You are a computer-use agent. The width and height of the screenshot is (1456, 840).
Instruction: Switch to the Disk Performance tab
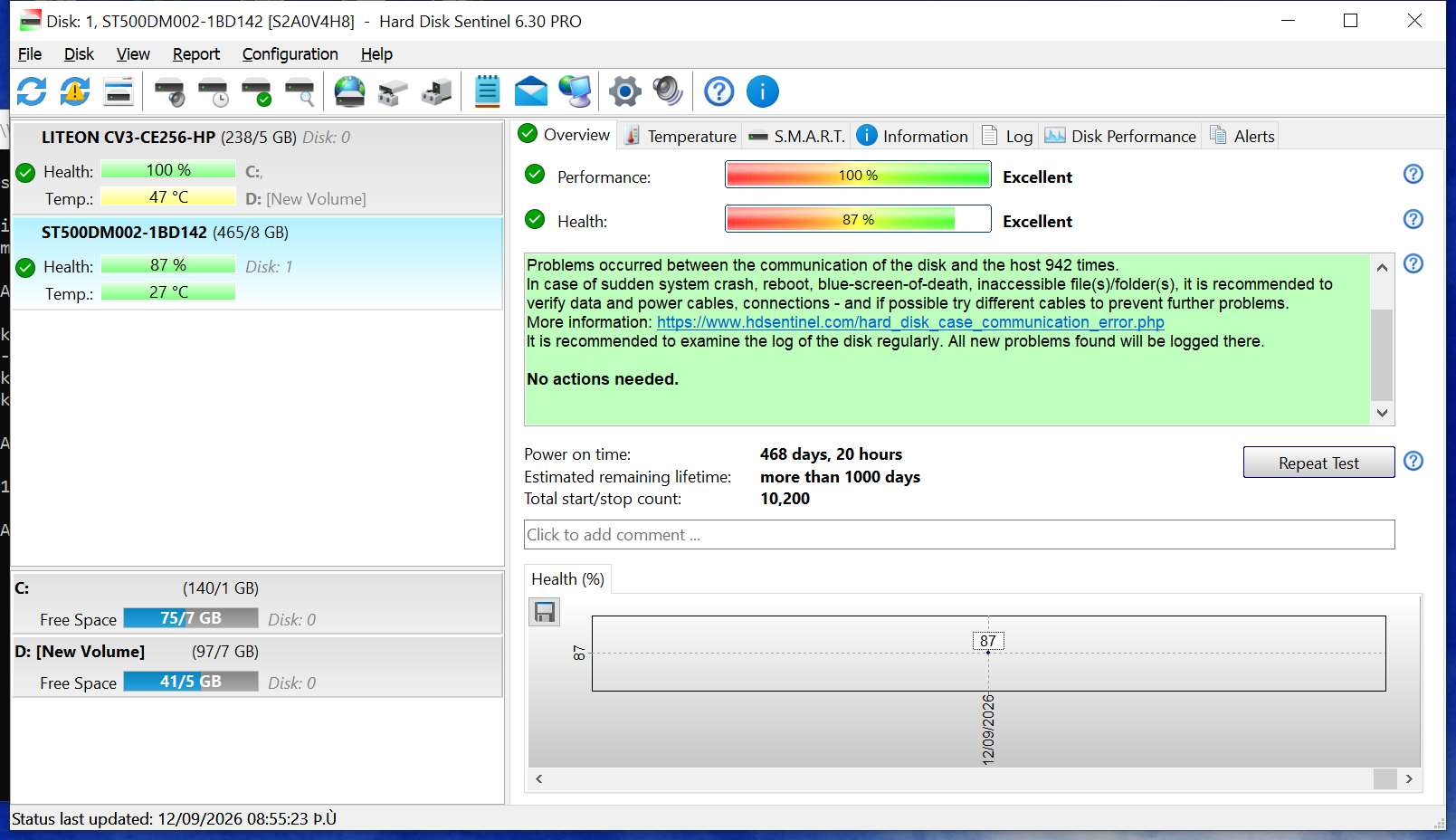(1120, 136)
